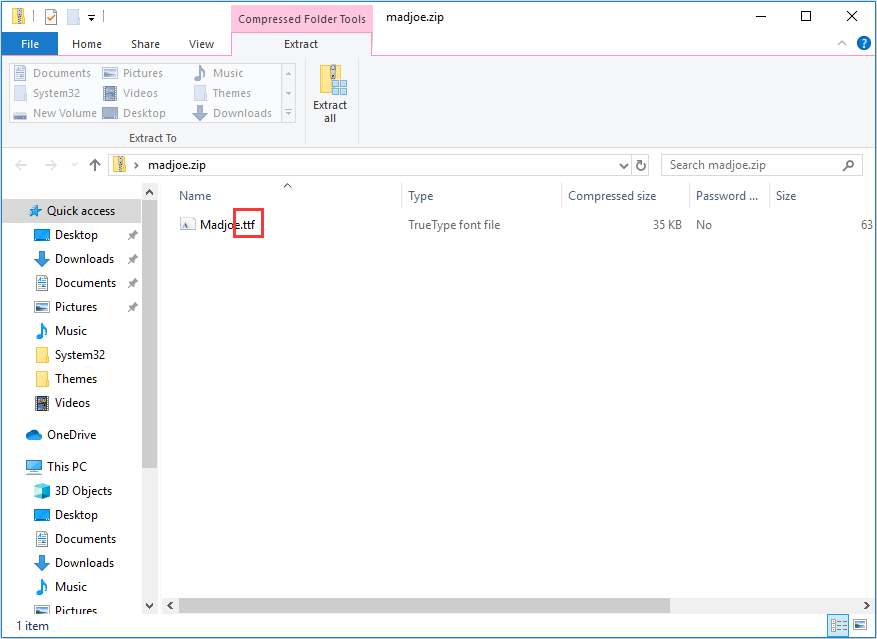Open the Help question mark icon
The image size is (877, 639).
(864, 43)
